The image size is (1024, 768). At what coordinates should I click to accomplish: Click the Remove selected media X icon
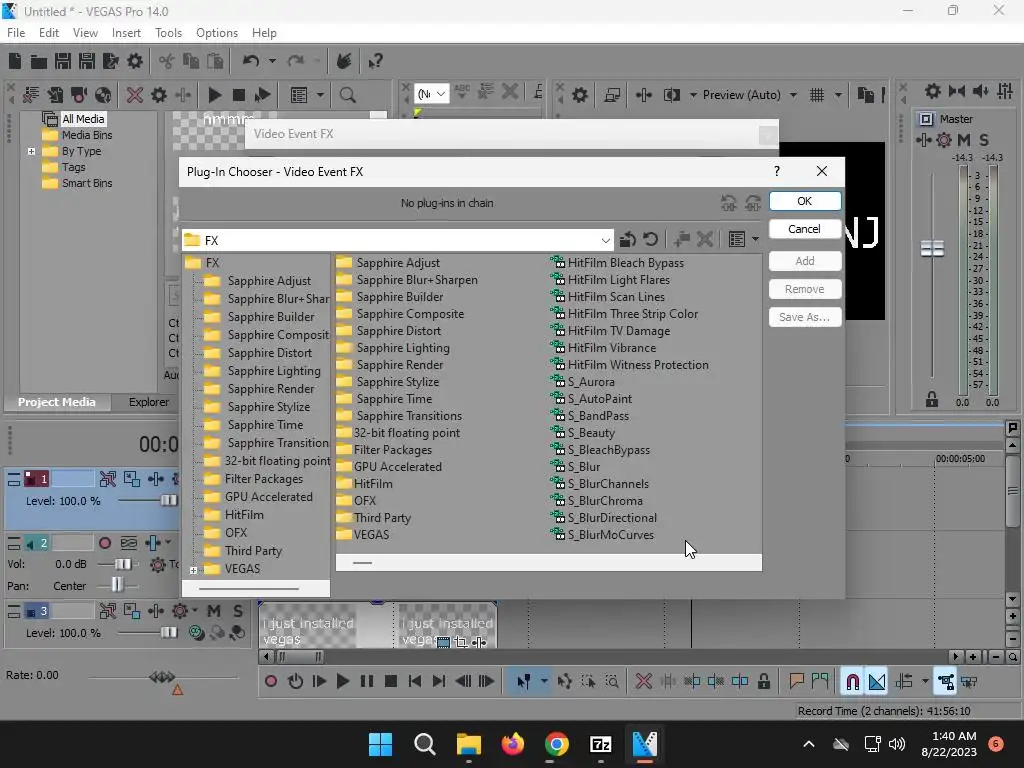pyautogui.click(x=135, y=95)
